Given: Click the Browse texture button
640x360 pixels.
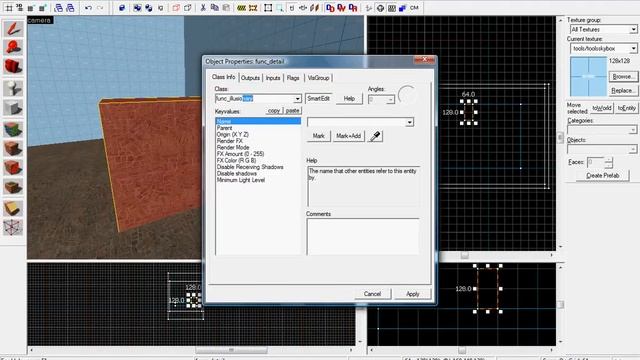Looking at the screenshot, I should [x=623, y=77].
